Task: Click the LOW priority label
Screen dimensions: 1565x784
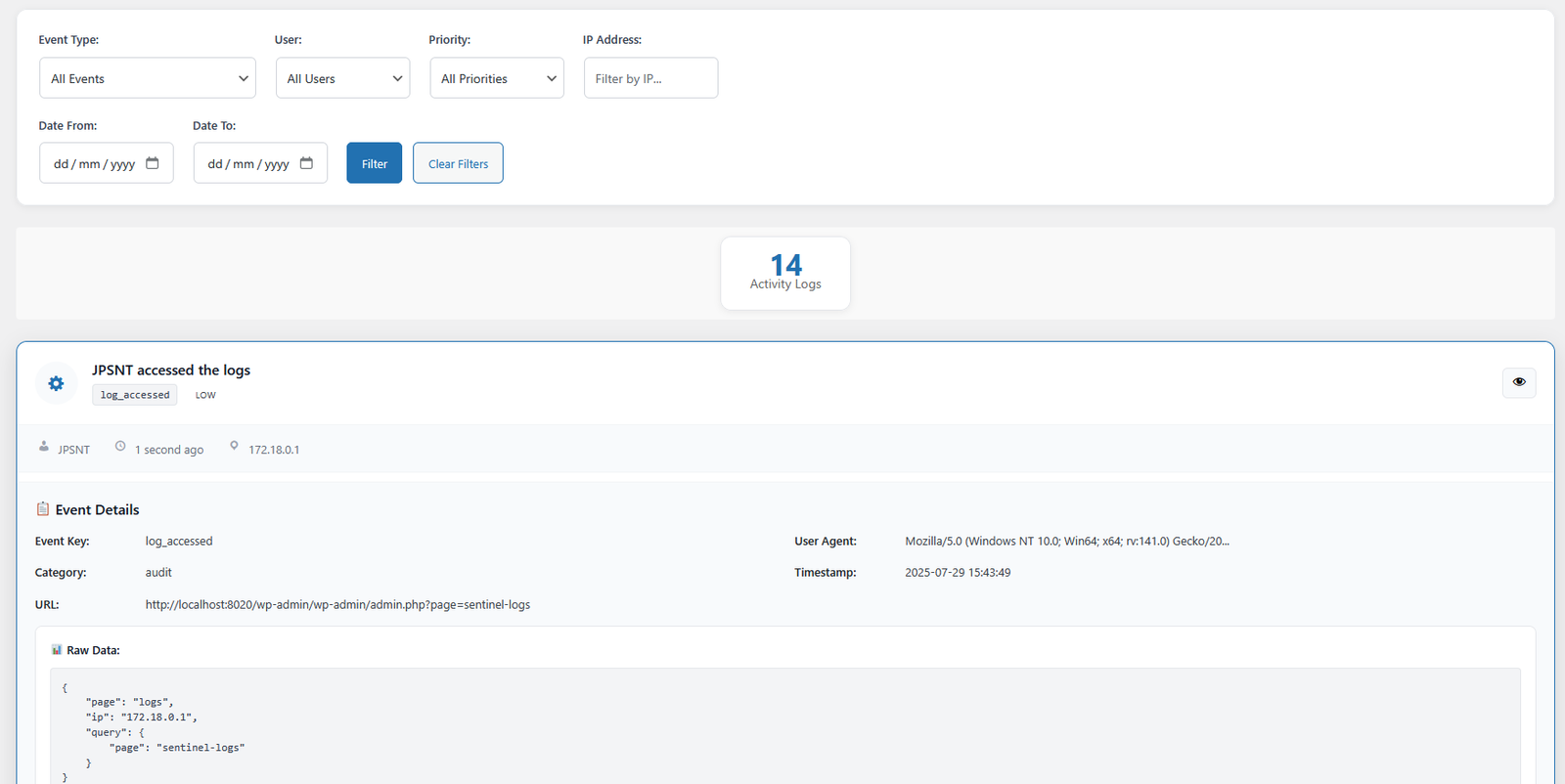Action: click(205, 395)
